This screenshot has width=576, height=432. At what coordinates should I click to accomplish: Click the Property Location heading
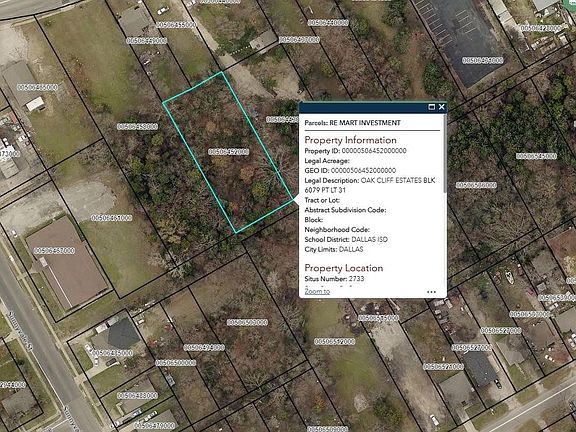[x=344, y=268]
